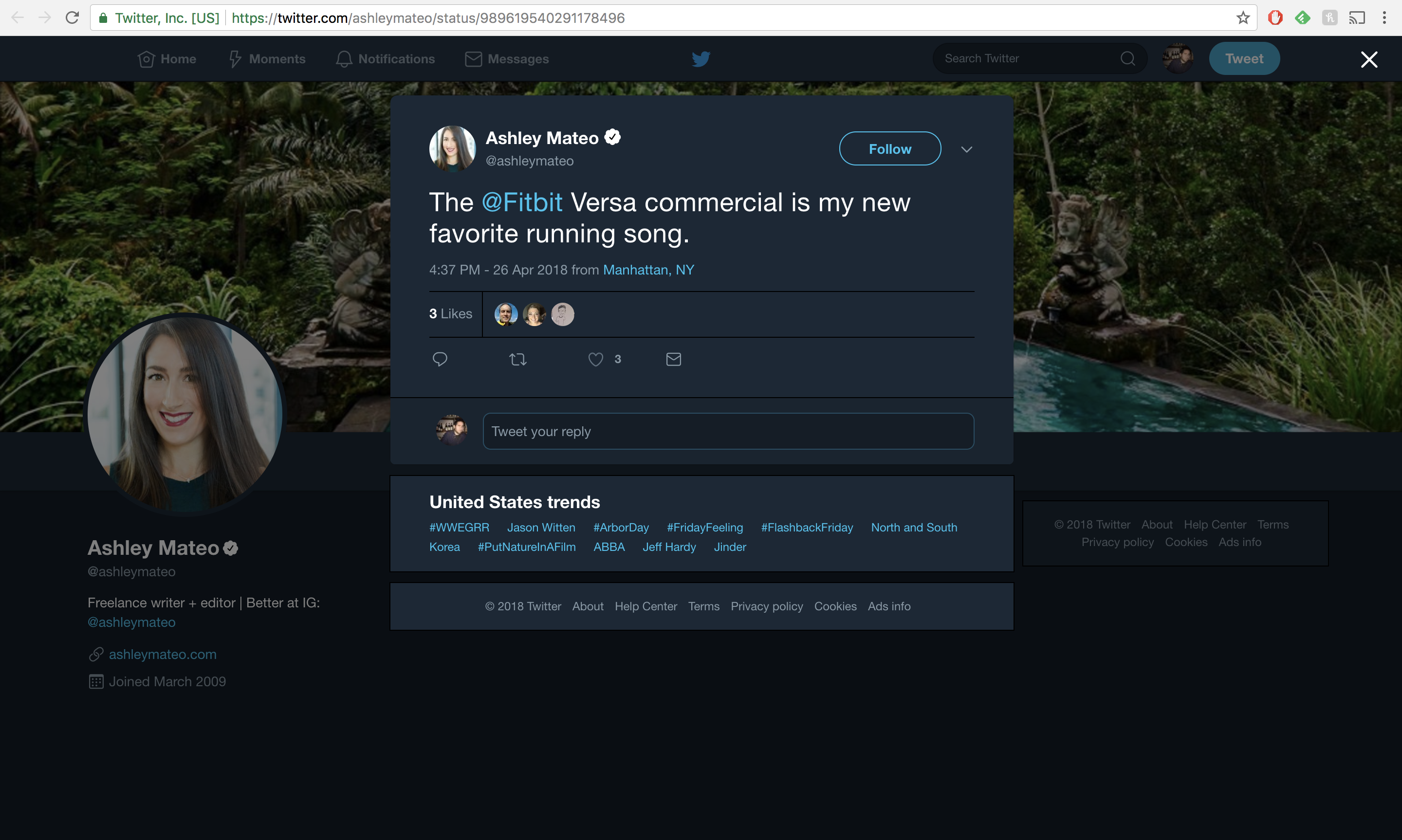Click the browser forward arrow

tap(45, 18)
